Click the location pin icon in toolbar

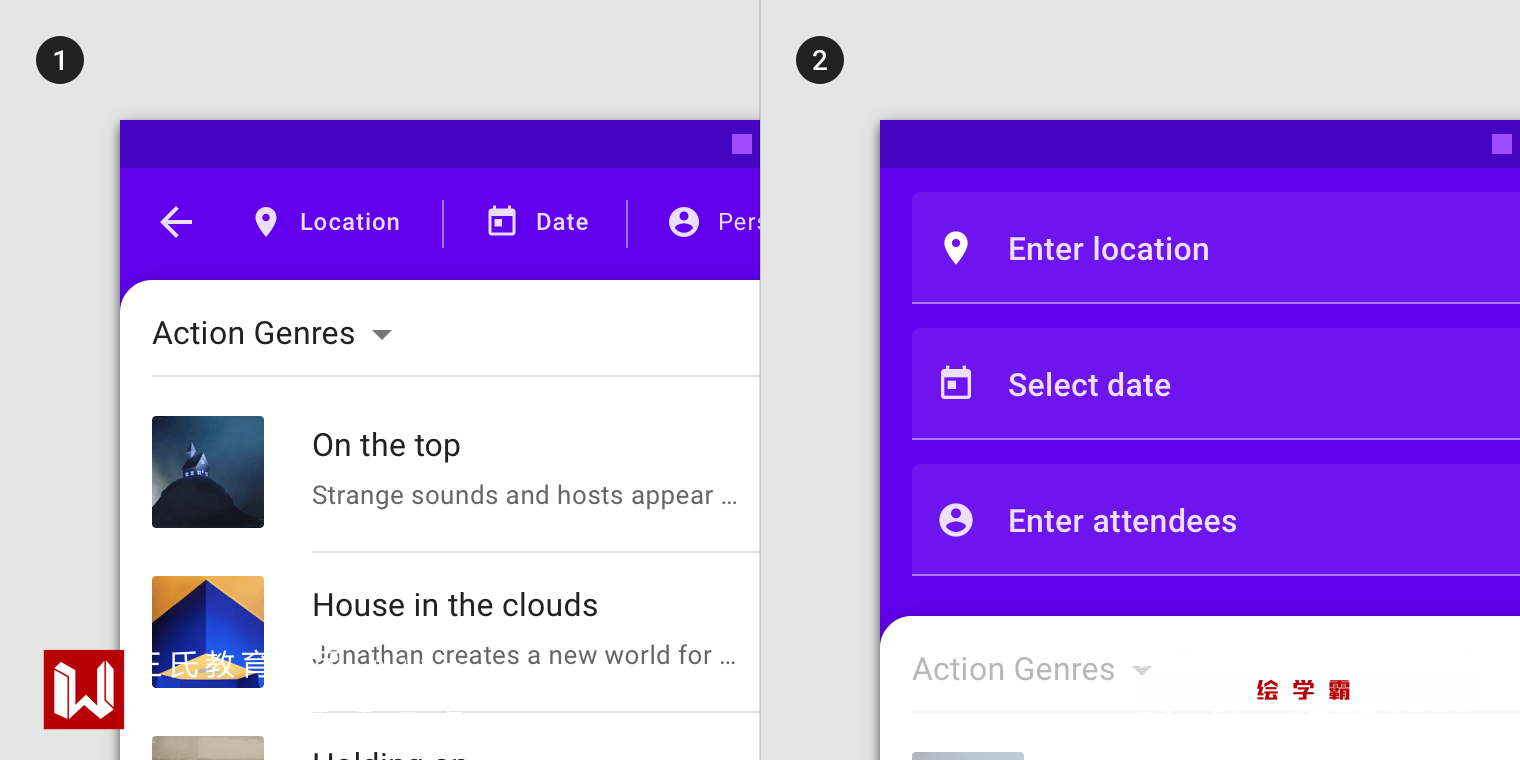(265, 222)
